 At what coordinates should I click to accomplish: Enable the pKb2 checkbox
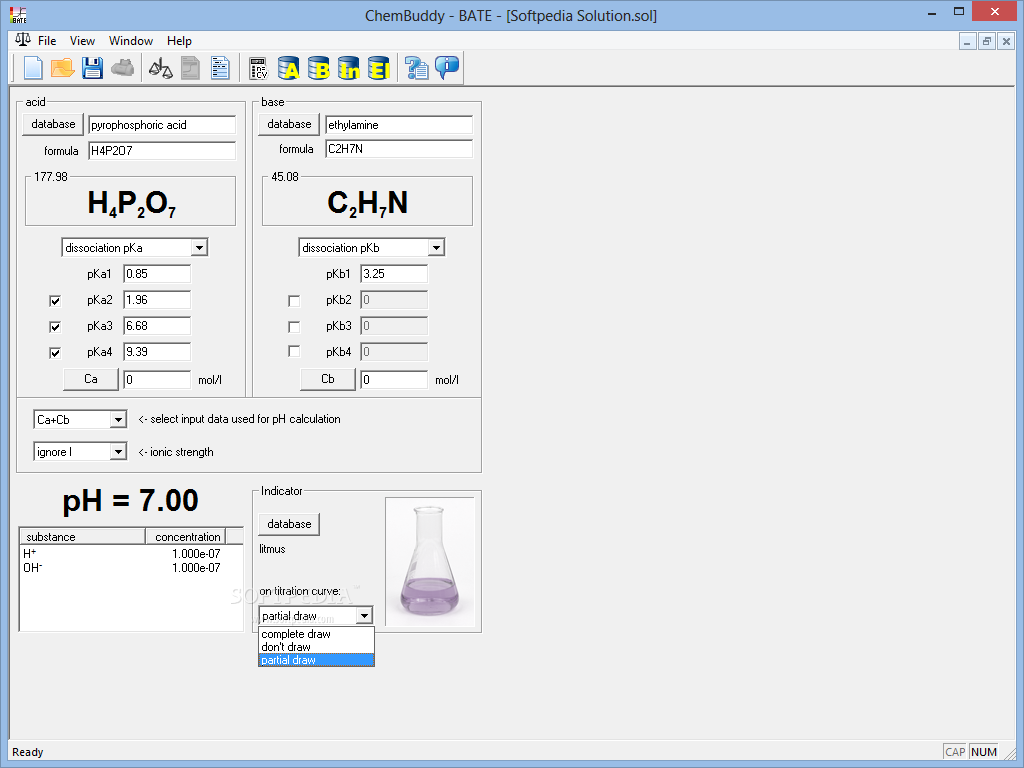click(294, 301)
